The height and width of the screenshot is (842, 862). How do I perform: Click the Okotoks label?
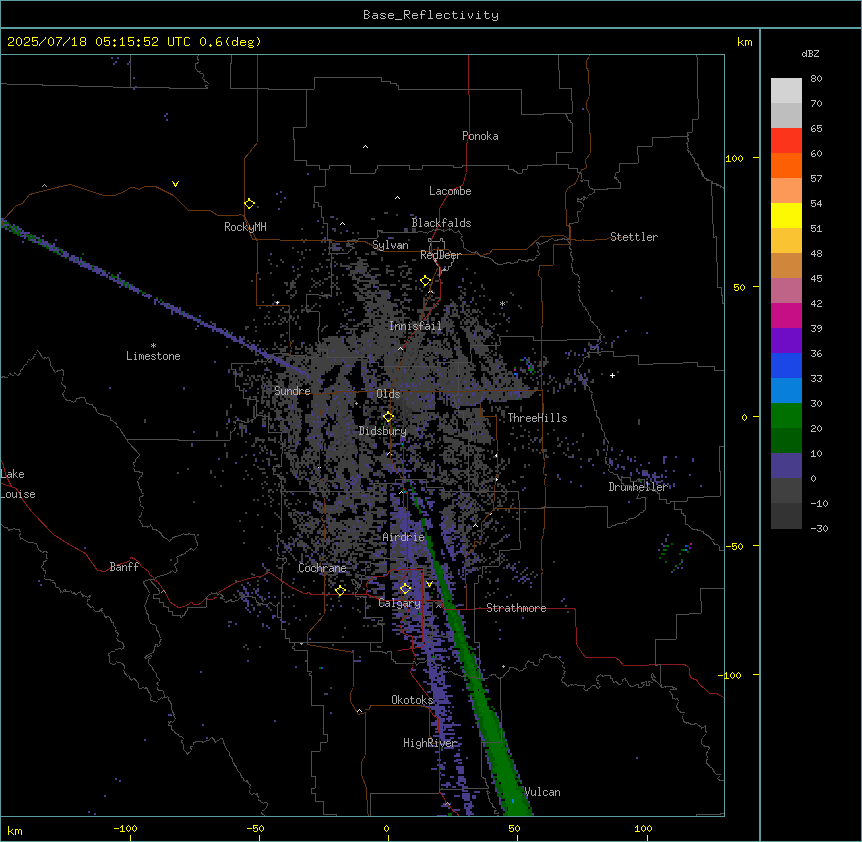[x=412, y=700]
